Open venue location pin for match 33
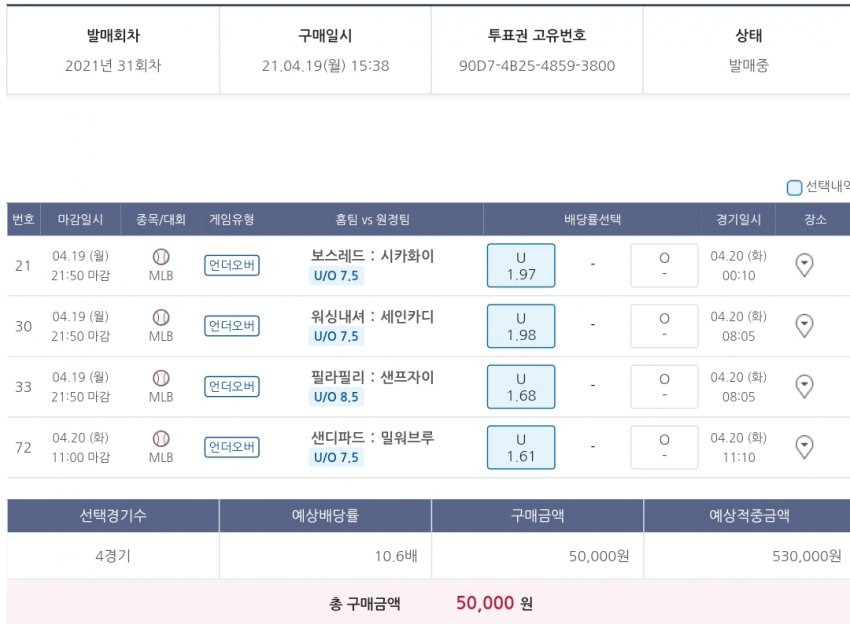The width and height of the screenshot is (850, 624). click(x=804, y=386)
